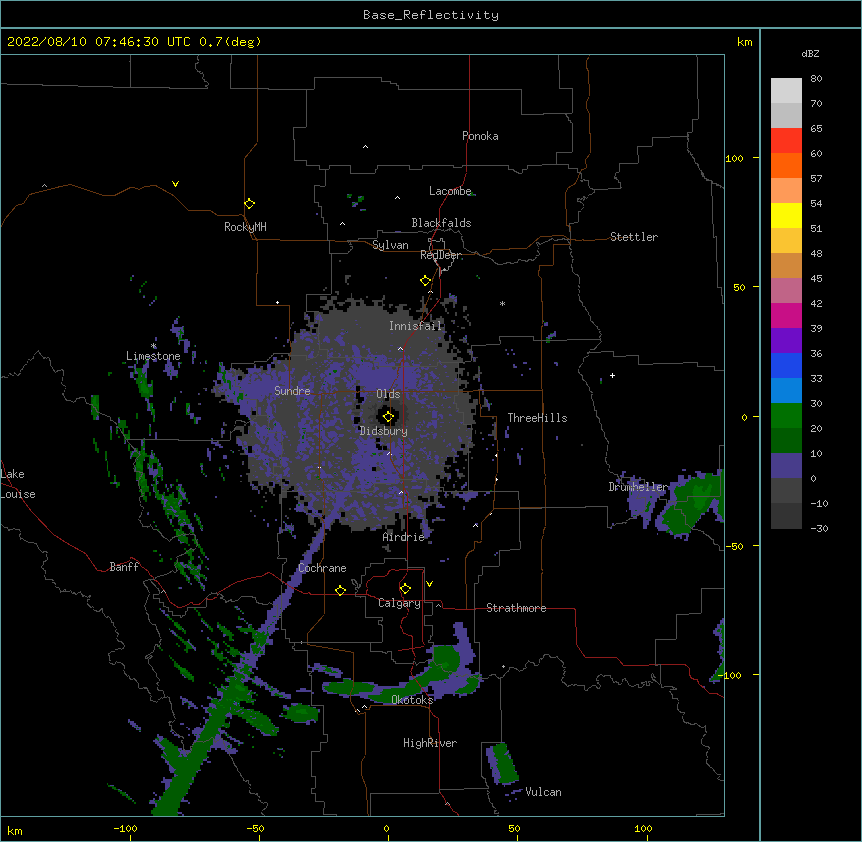
Task: Click the yellow marker west of Calgary
Action: tap(340, 590)
